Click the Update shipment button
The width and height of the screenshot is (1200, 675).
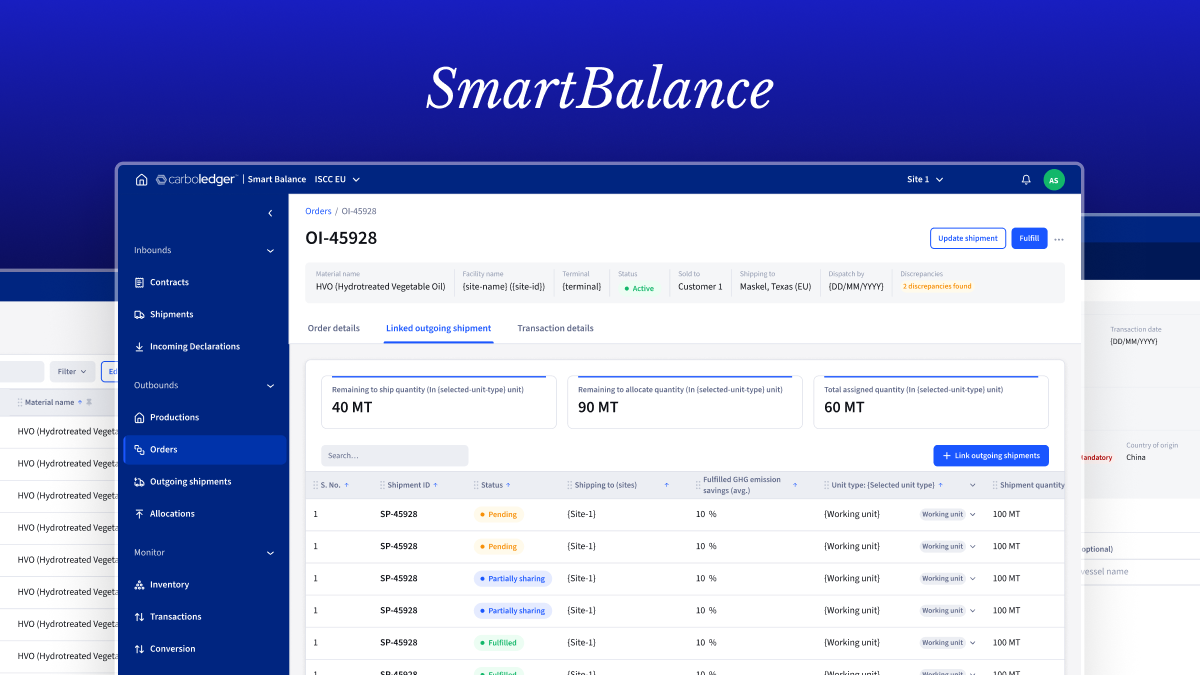coord(968,238)
